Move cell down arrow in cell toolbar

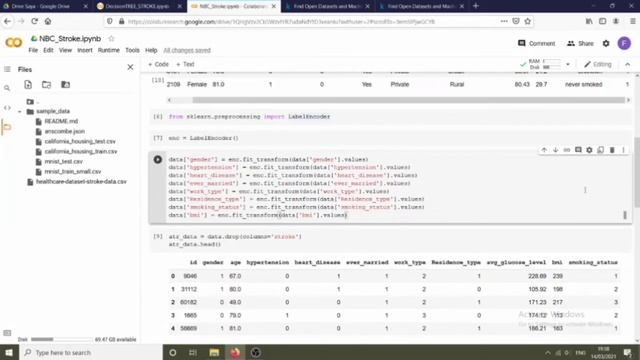(x=556, y=150)
